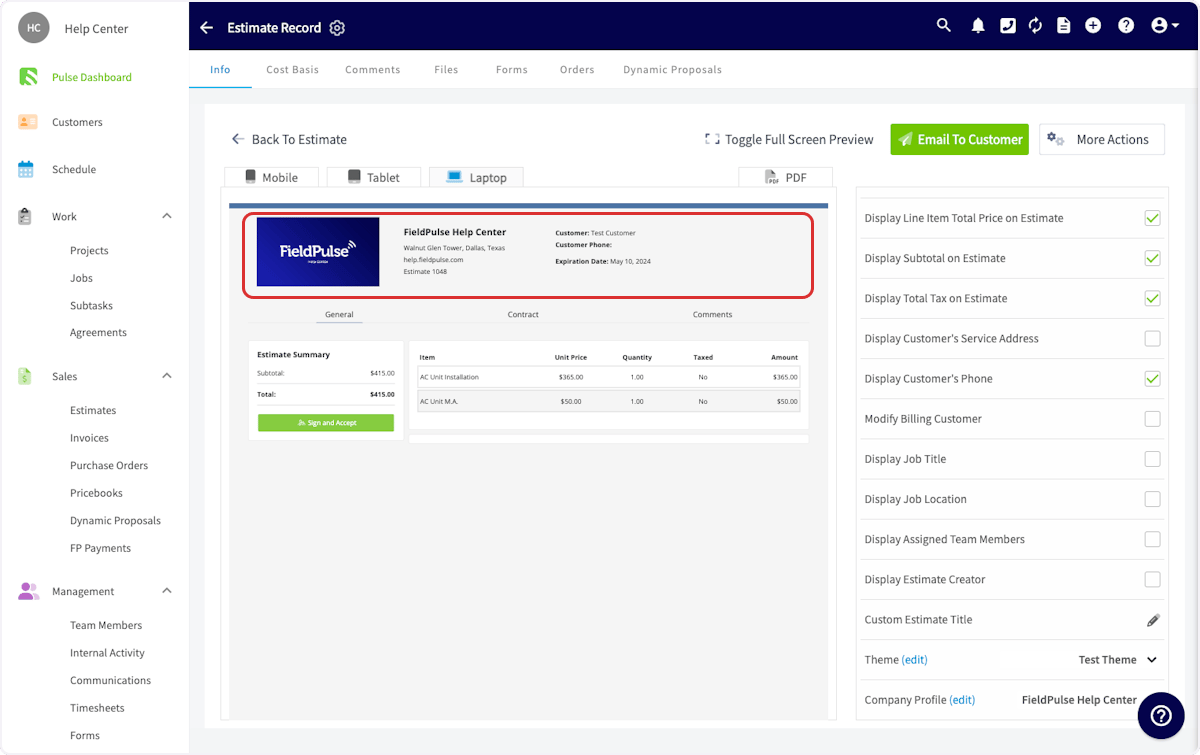The image size is (1200, 755).
Task: Collapse the Work section chevron
Action: (x=167, y=216)
